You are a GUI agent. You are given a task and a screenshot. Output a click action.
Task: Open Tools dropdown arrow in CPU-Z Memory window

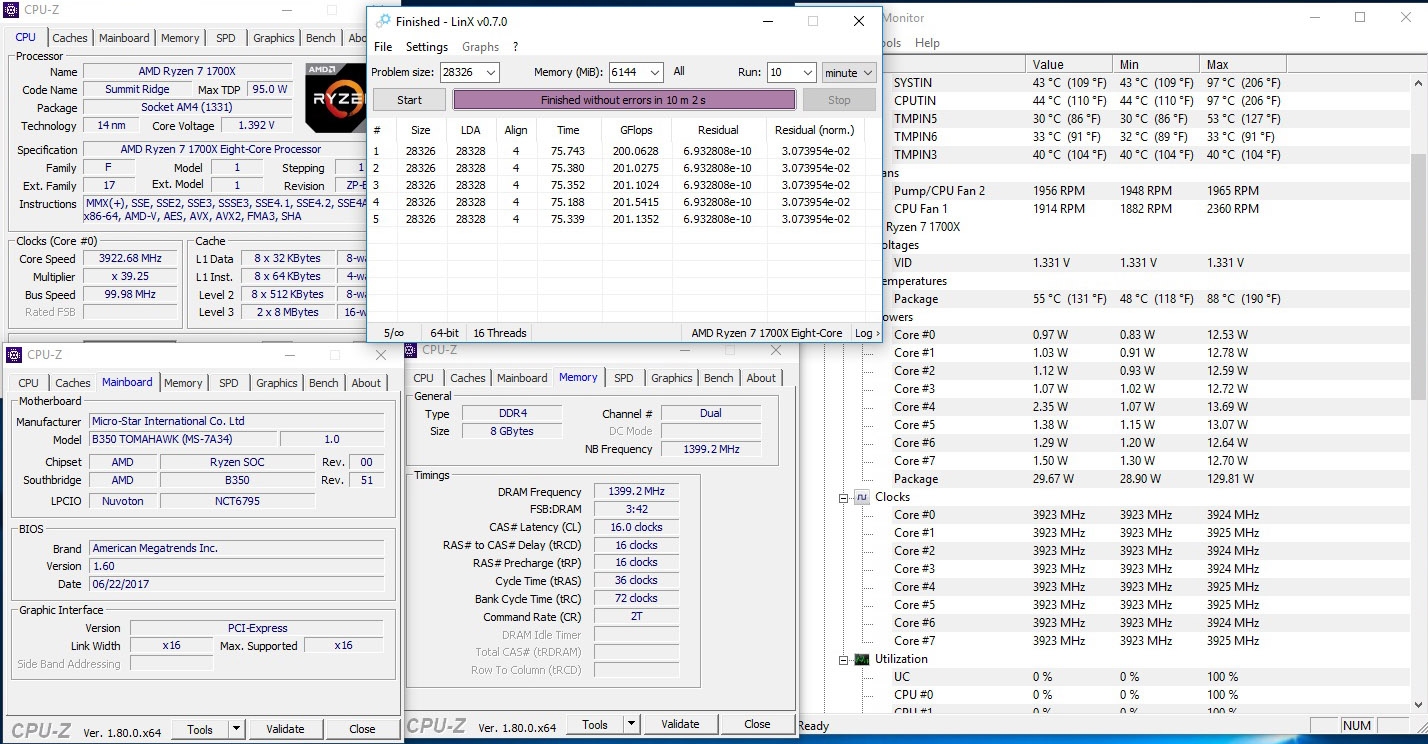tap(631, 724)
